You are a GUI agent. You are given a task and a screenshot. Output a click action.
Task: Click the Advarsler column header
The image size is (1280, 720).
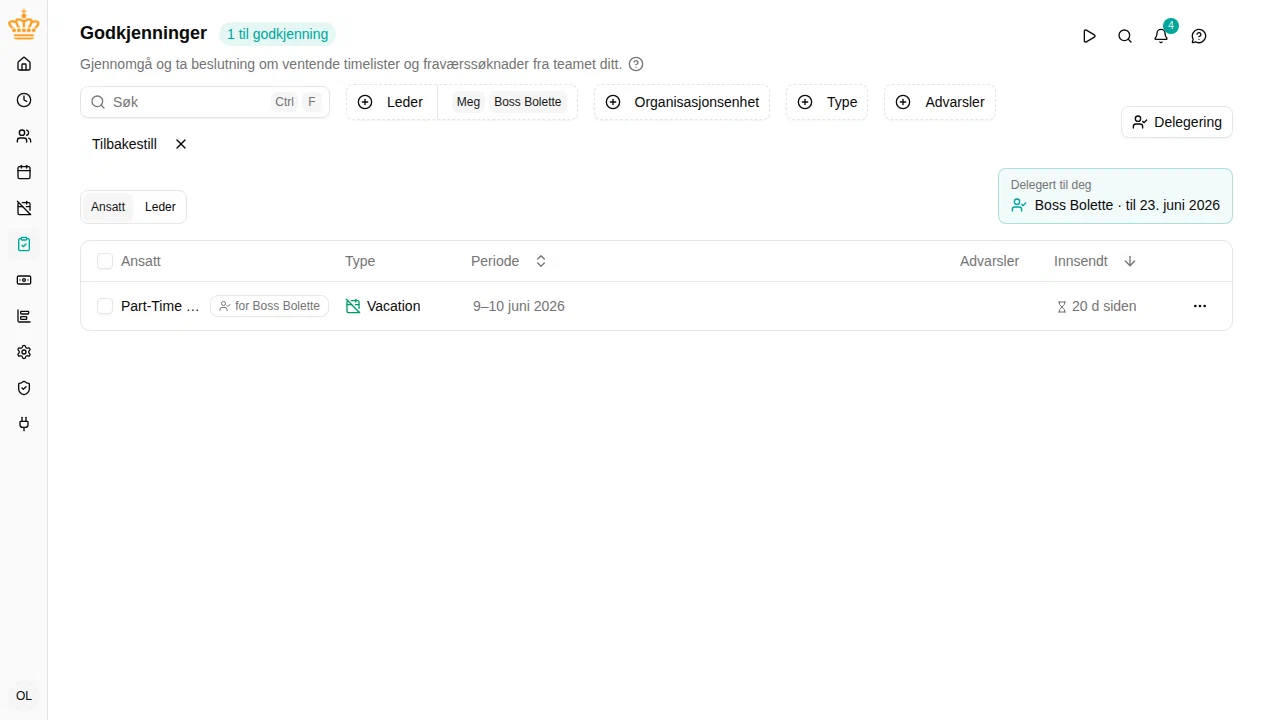[x=989, y=261]
